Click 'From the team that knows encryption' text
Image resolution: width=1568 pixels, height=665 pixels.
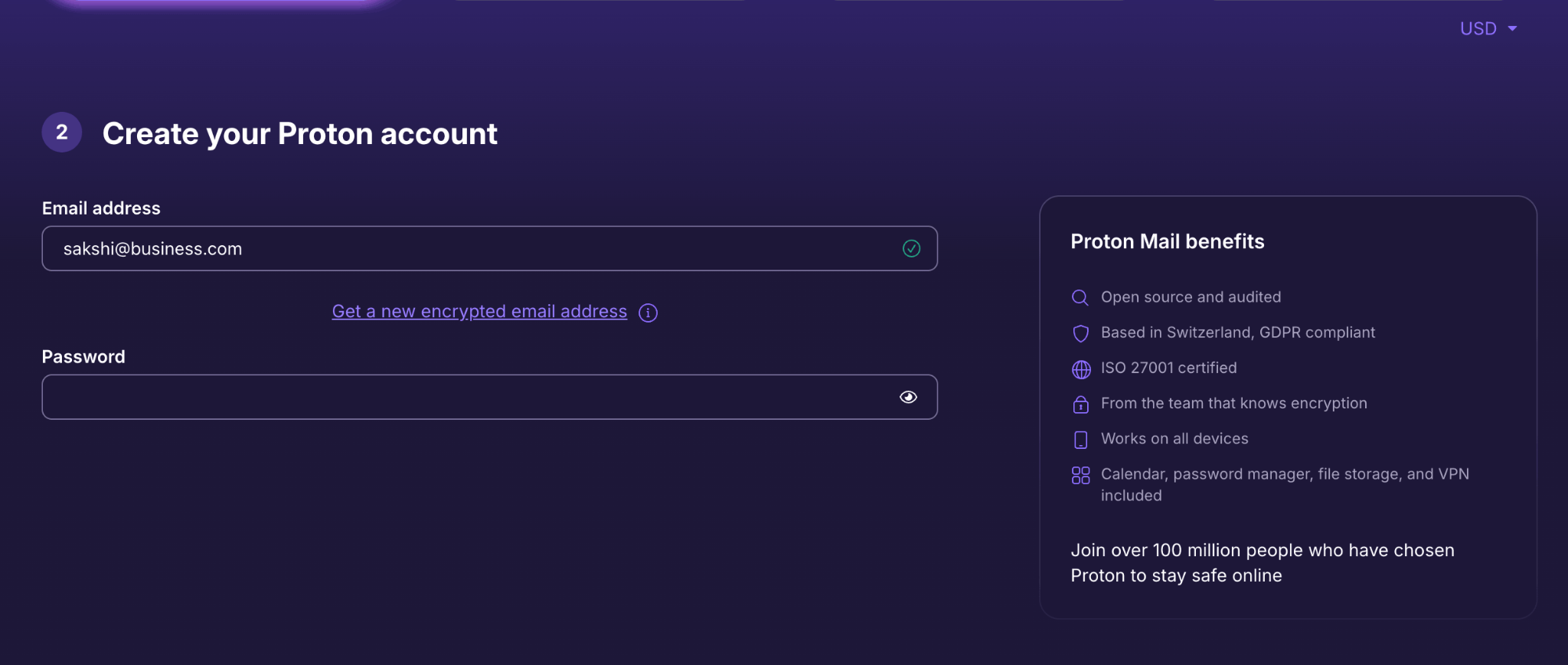pyautogui.click(x=1234, y=403)
